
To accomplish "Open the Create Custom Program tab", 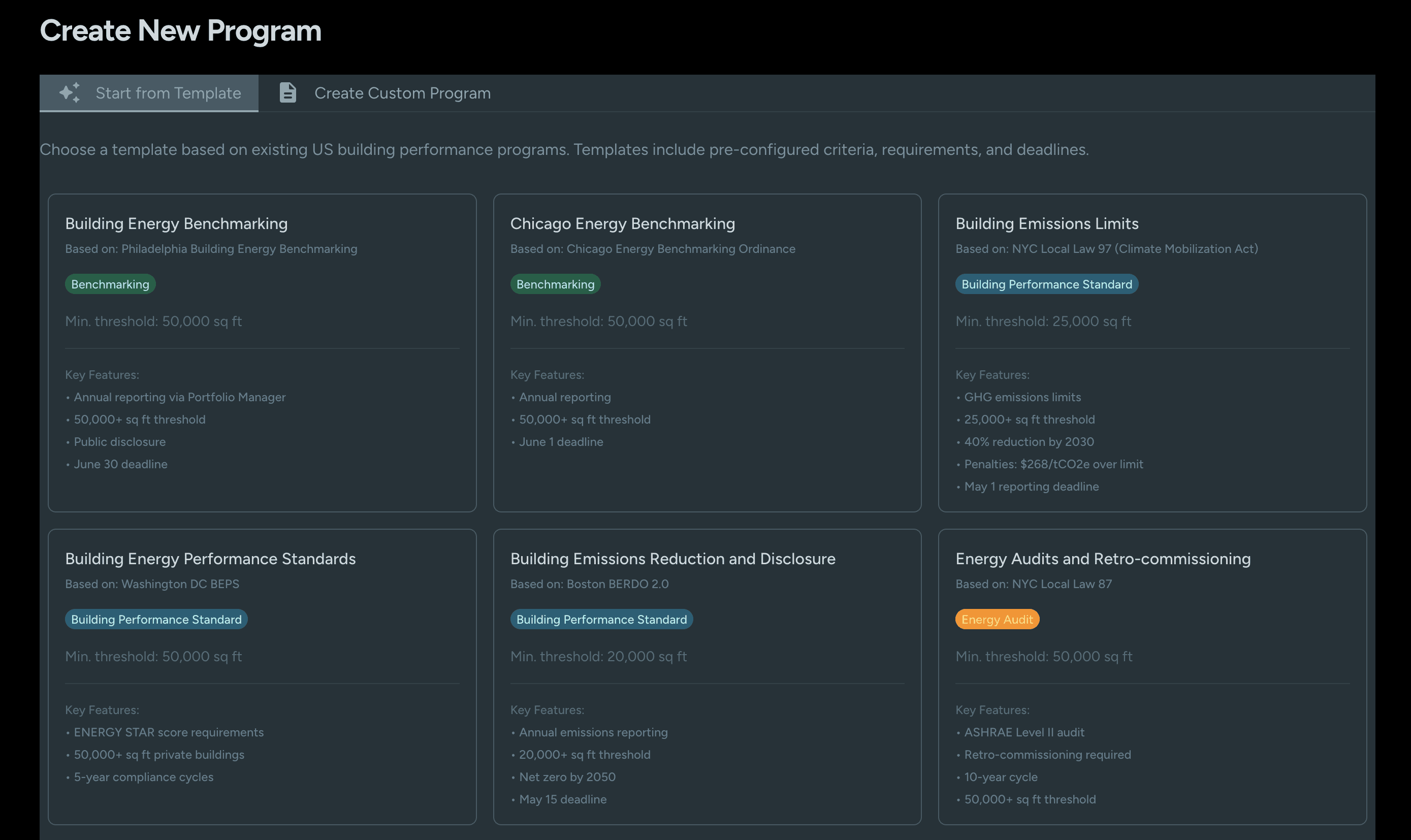I will pos(402,93).
